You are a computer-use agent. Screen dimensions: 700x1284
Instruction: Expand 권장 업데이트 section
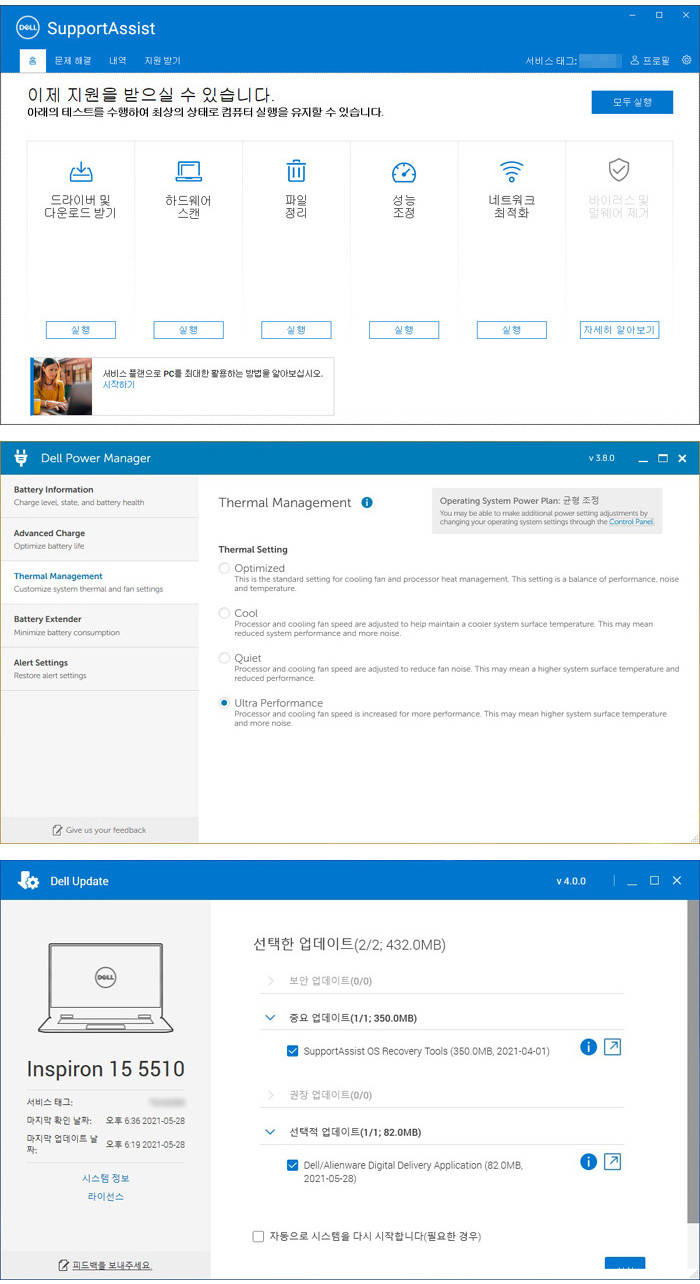tap(270, 1095)
